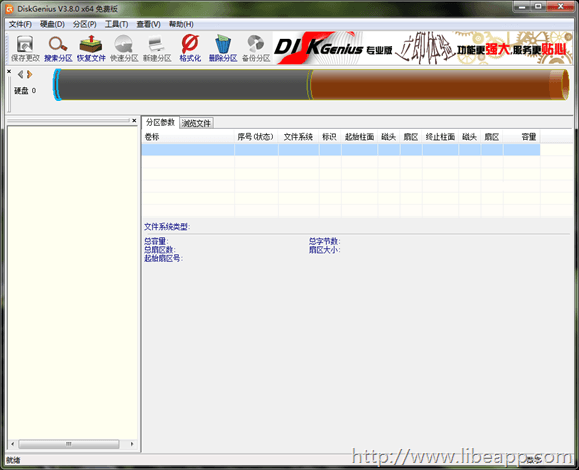
Task: Sort by 序号(状态) column header
Action: [256, 137]
